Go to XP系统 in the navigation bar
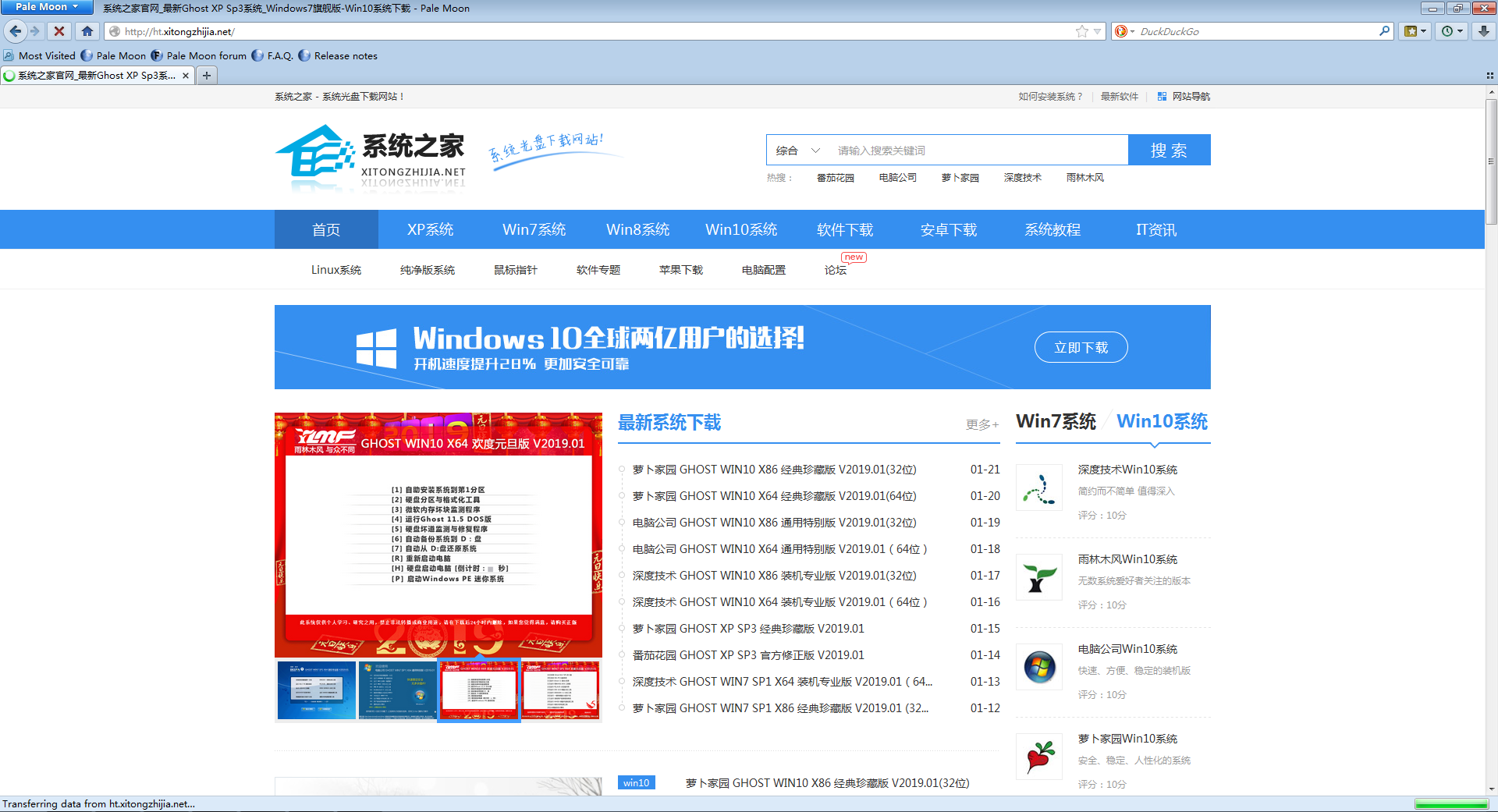 431,229
